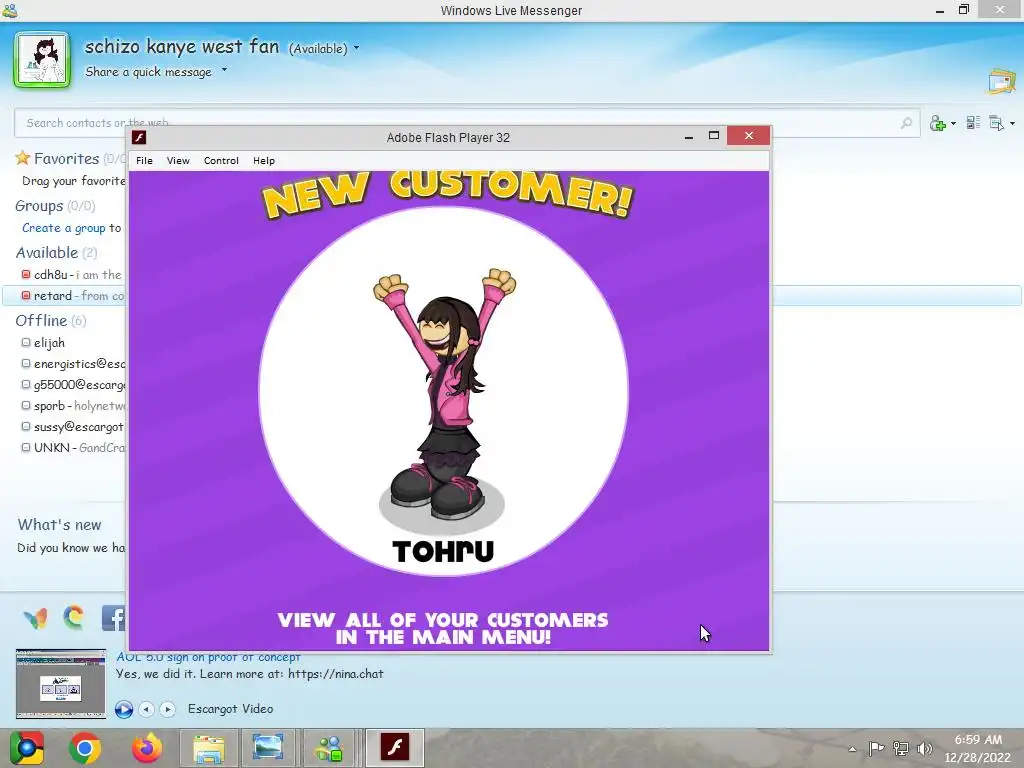
Task: Click the add contact icon
Action: 938,123
